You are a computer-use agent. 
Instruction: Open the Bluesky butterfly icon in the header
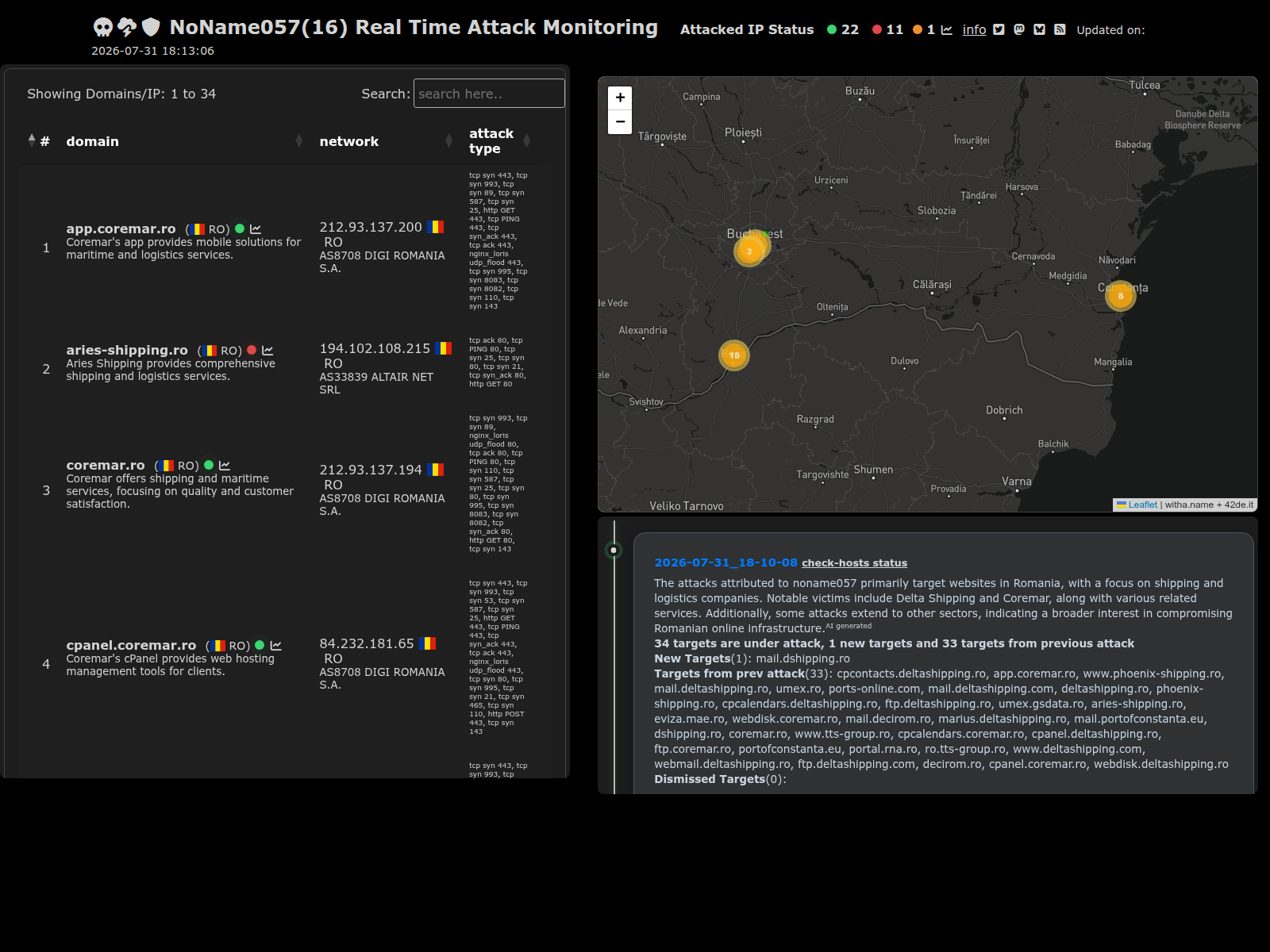tap(1039, 29)
